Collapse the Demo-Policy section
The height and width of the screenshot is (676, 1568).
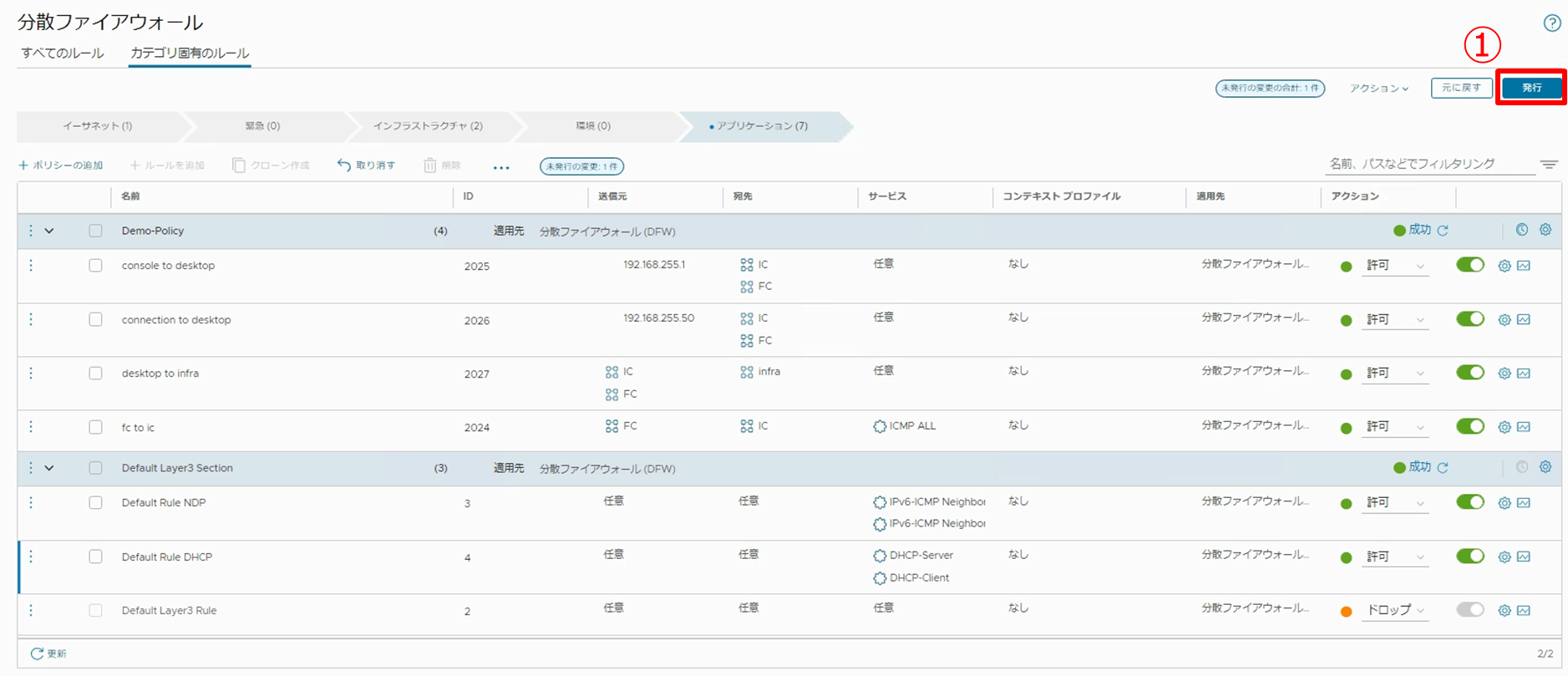tap(49, 231)
